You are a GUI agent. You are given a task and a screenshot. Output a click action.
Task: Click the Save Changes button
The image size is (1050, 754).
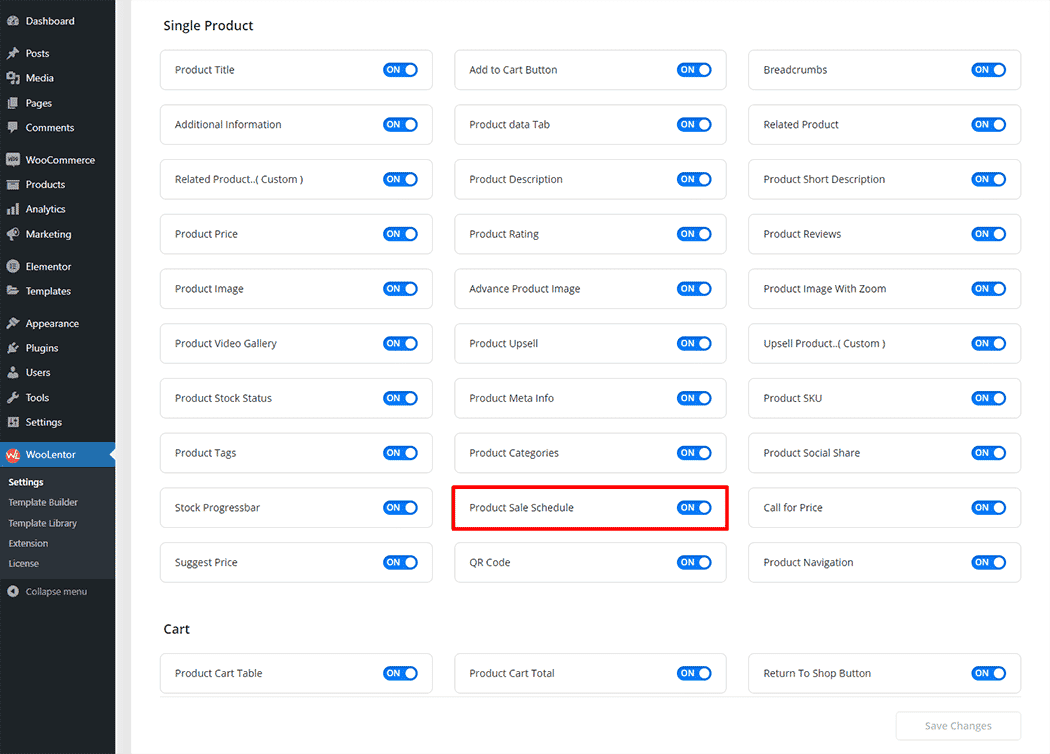tap(957, 726)
